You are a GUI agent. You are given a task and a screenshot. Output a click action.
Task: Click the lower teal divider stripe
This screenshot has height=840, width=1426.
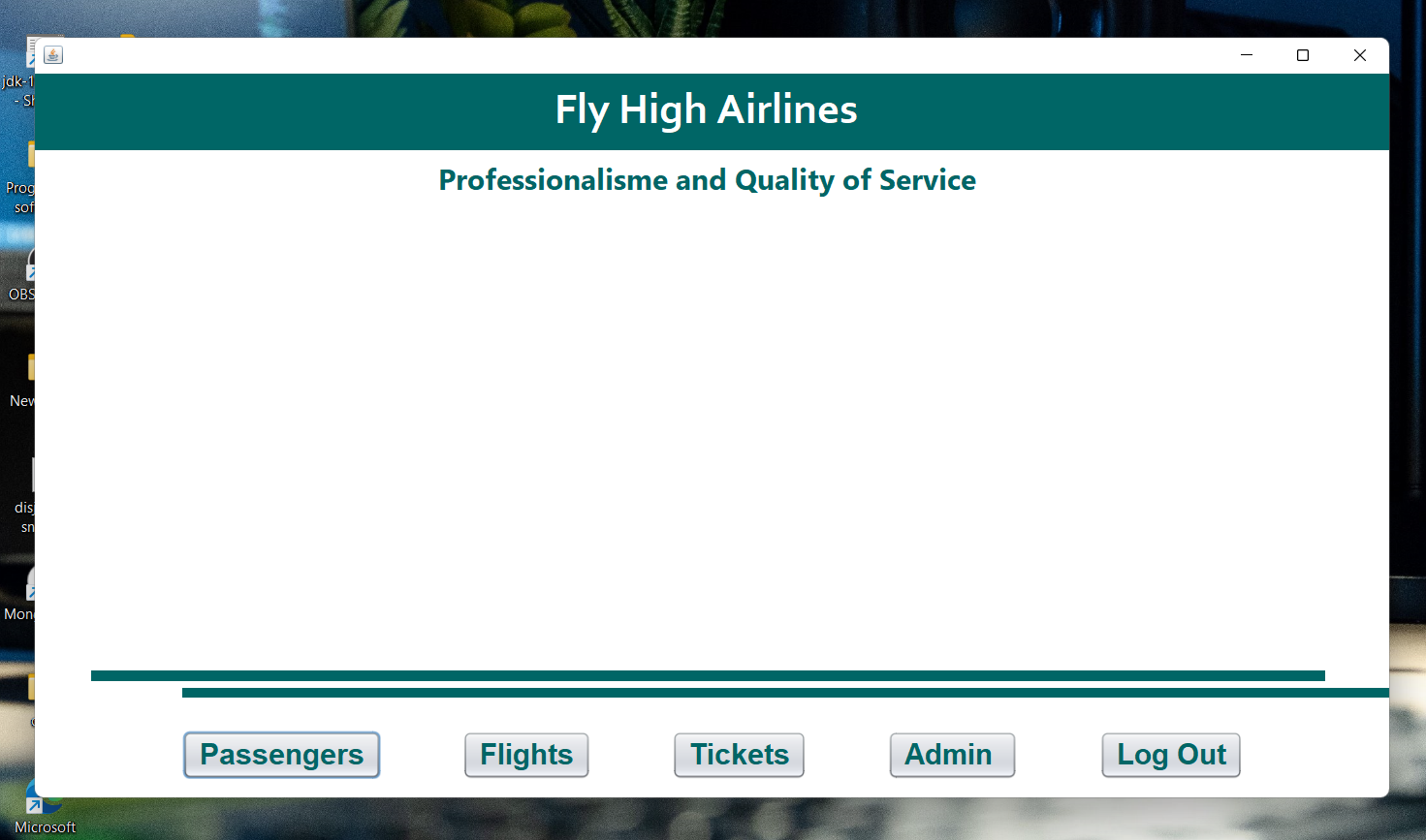pyautogui.click(x=785, y=692)
